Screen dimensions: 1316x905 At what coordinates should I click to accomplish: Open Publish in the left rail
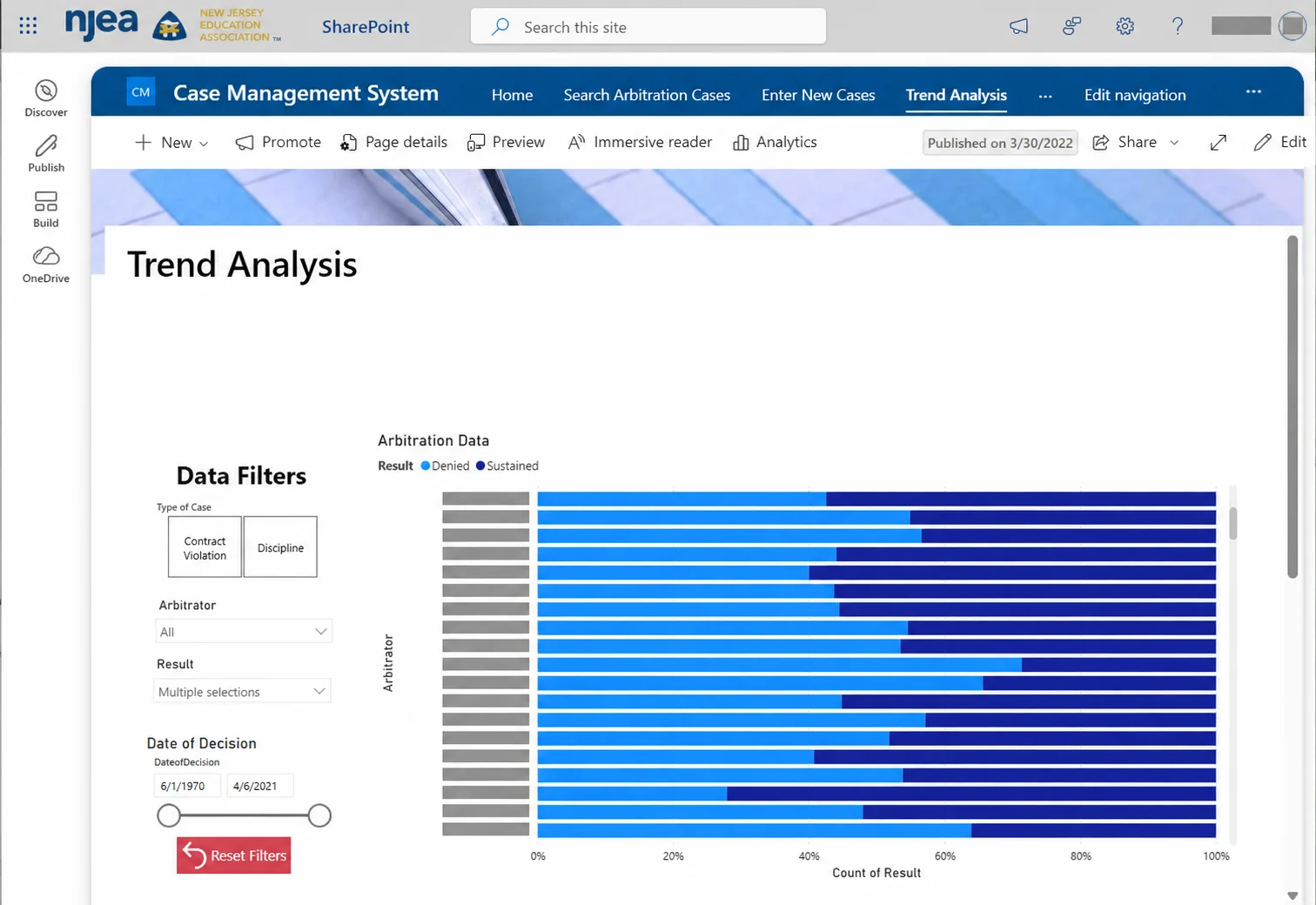point(46,153)
